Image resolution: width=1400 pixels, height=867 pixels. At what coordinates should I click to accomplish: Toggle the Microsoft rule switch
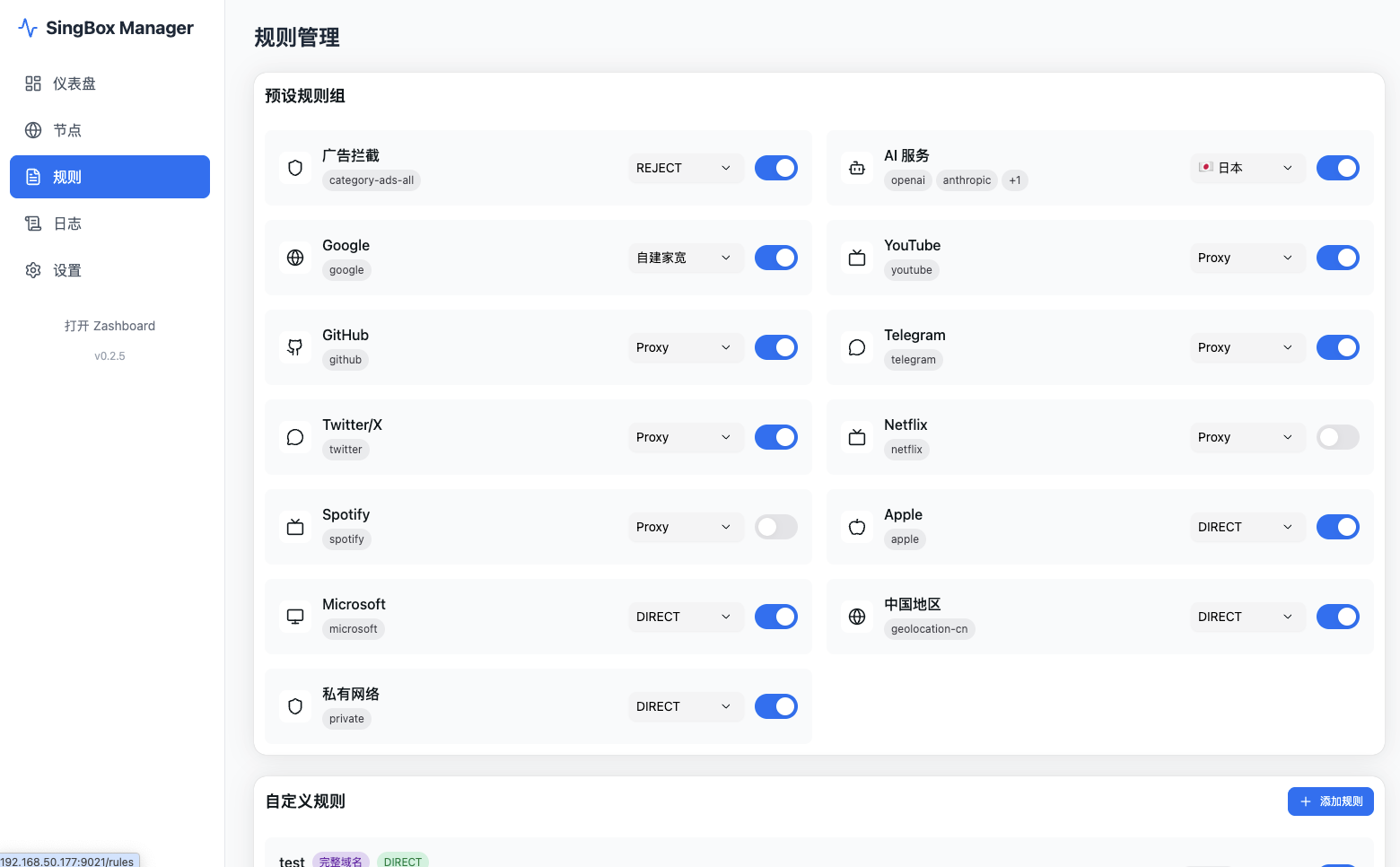tap(776, 617)
